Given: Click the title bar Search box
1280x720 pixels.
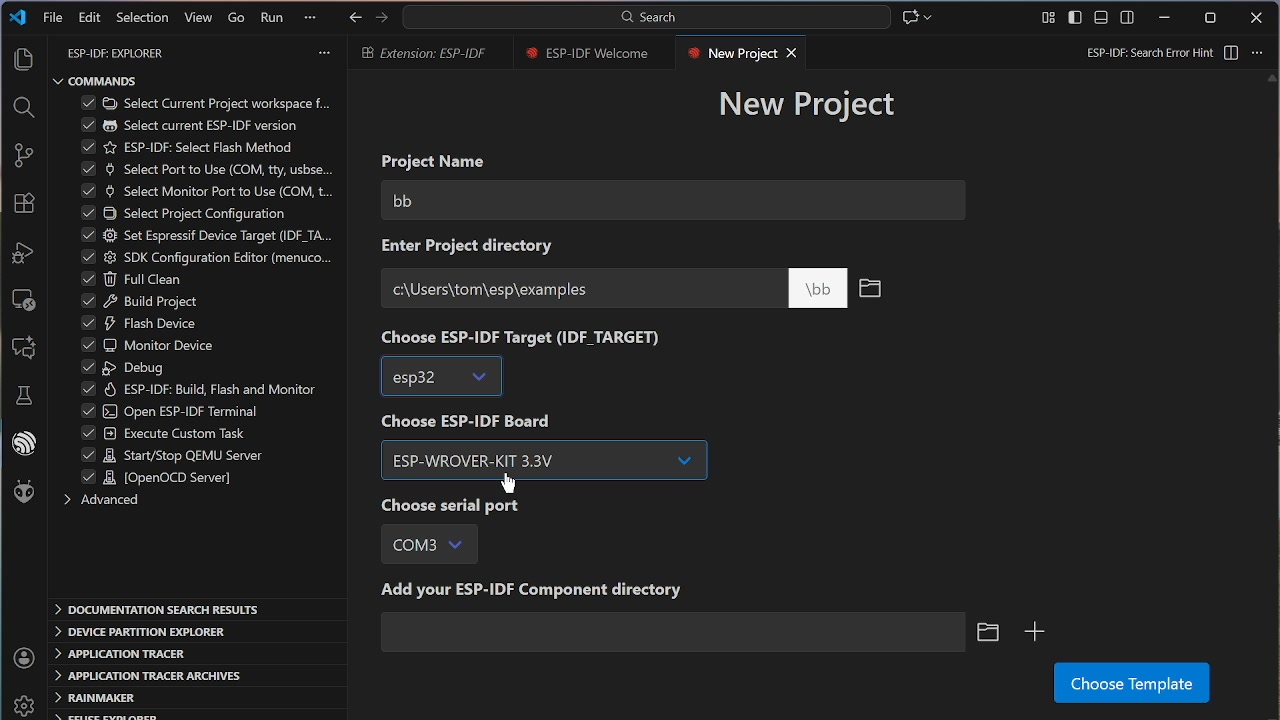Looking at the screenshot, I should (647, 17).
